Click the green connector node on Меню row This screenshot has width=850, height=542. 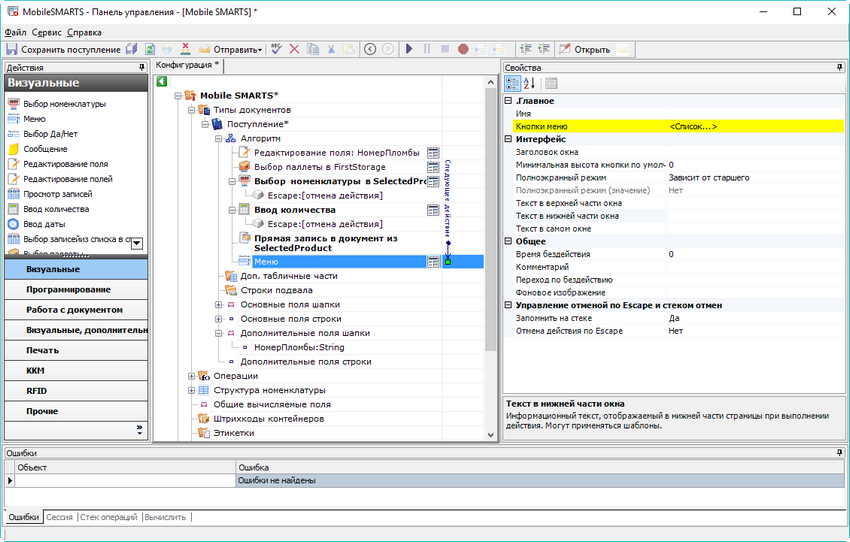pos(448,262)
